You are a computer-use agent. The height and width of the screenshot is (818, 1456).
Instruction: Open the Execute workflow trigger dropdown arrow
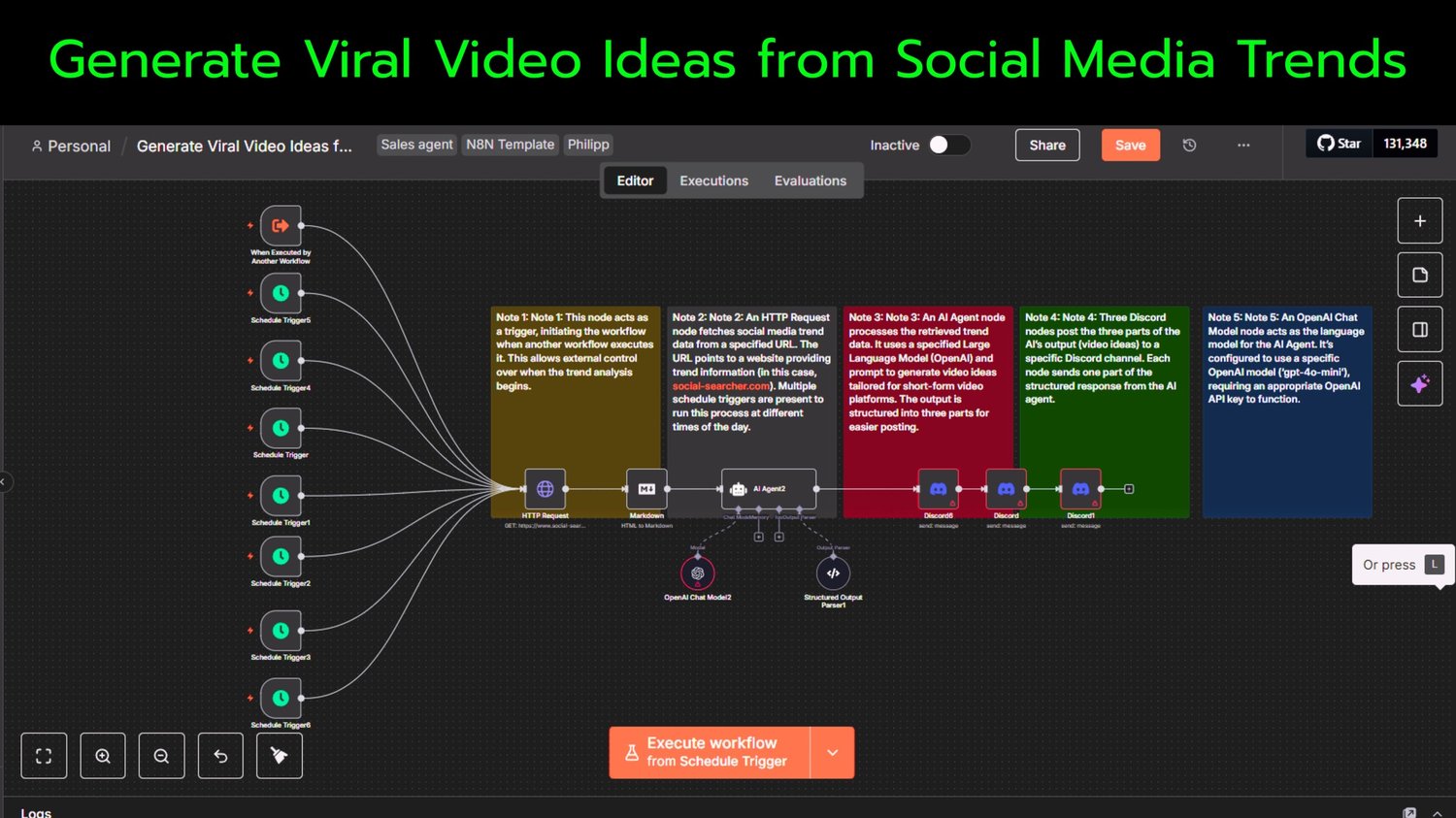coord(832,753)
